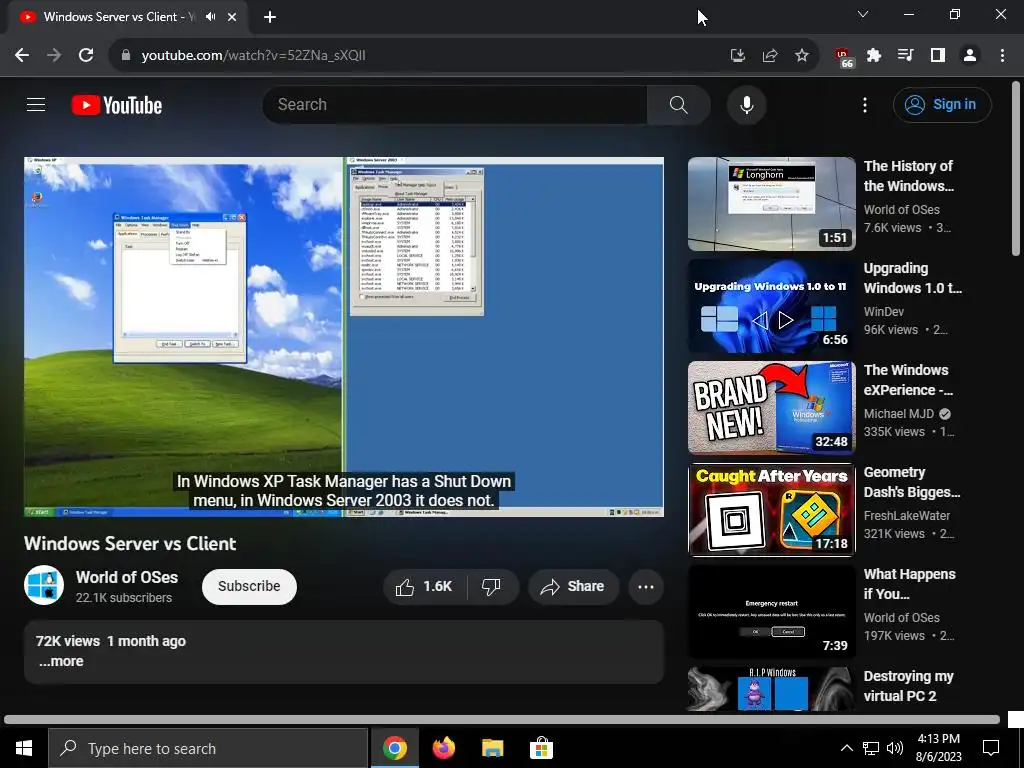Open volume control in system tray
The image size is (1024, 768).
click(895, 748)
